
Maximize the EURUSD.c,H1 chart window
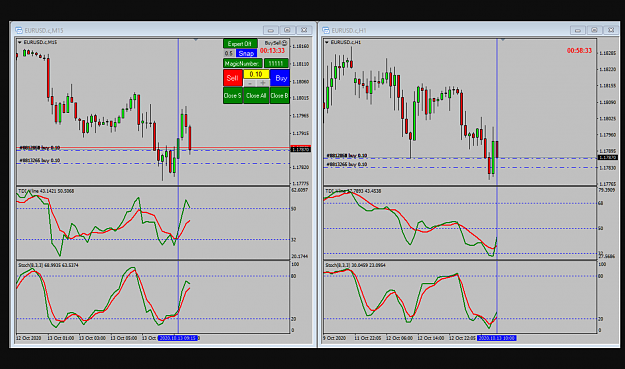[x=594, y=30]
